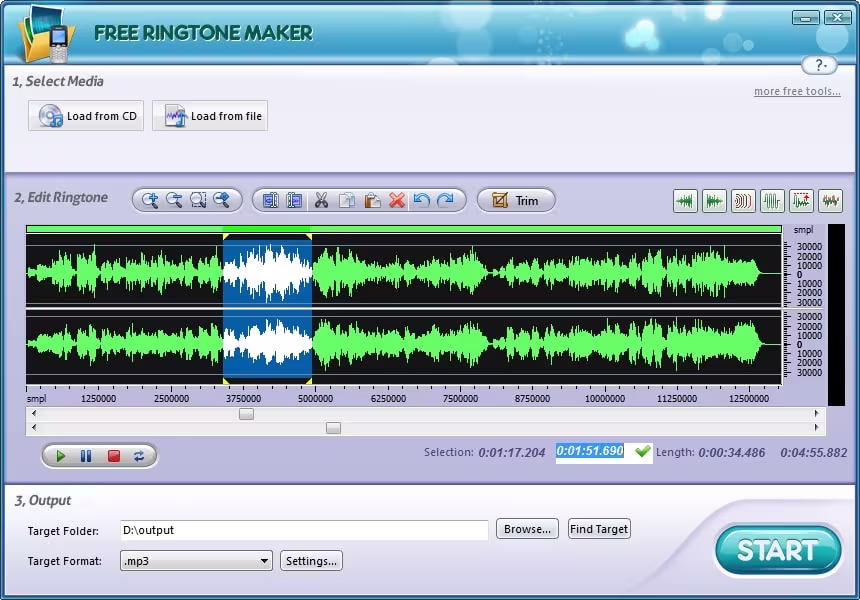Click the highlighted selection in the lower waveform

pyautogui.click(x=267, y=344)
